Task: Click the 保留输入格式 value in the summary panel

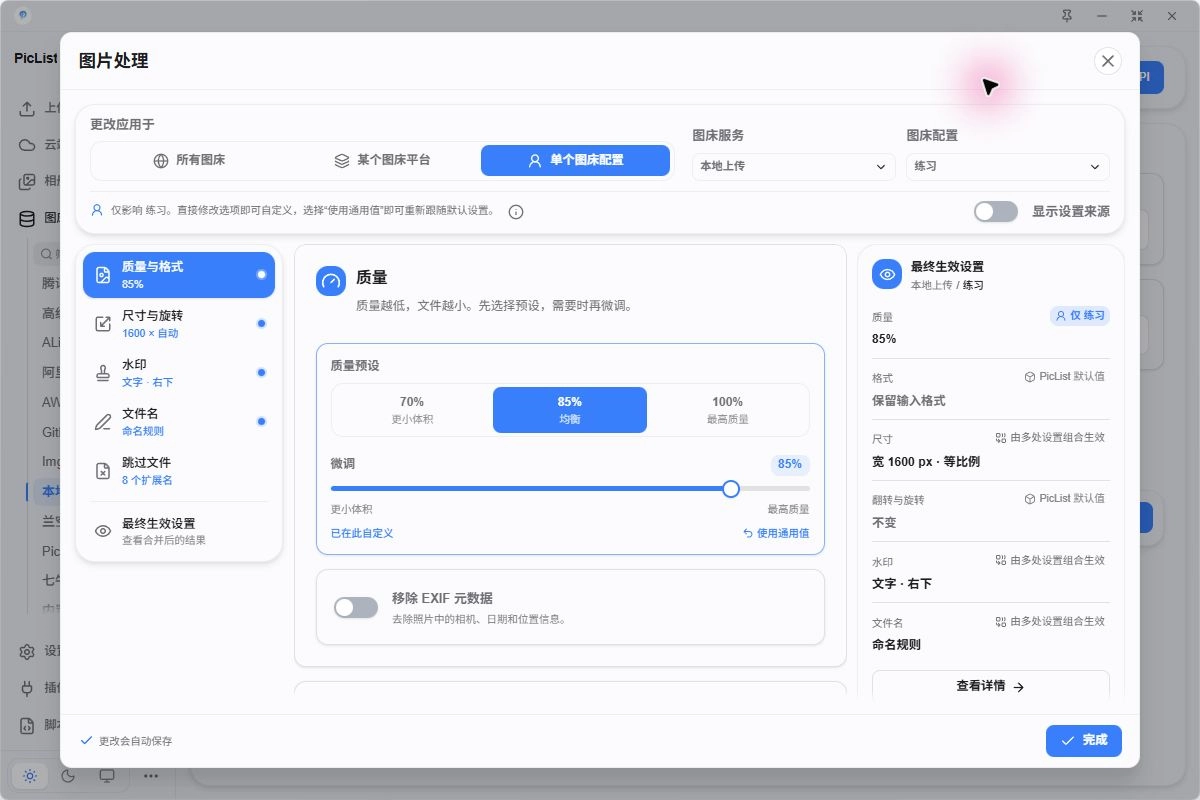Action: pyautogui.click(x=909, y=400)
